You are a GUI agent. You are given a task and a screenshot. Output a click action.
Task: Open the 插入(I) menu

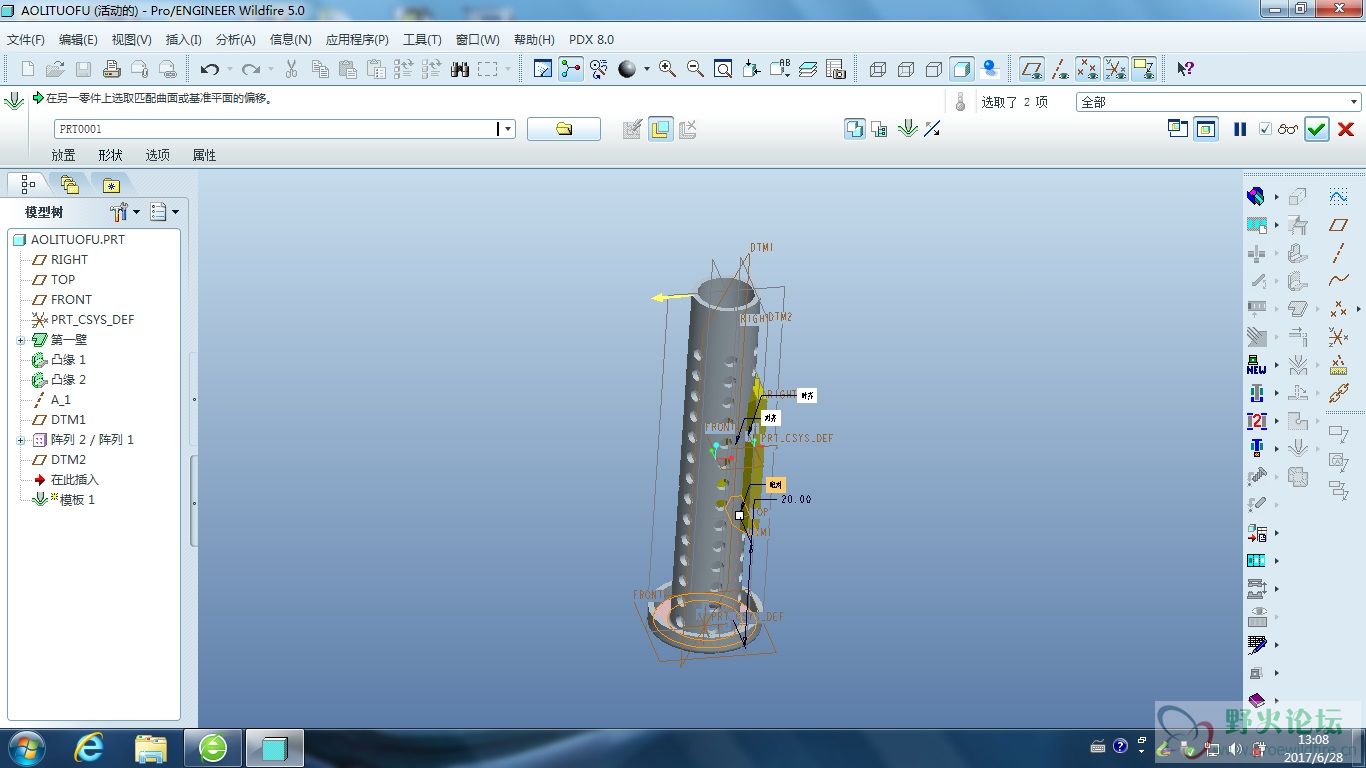[183, 40]
